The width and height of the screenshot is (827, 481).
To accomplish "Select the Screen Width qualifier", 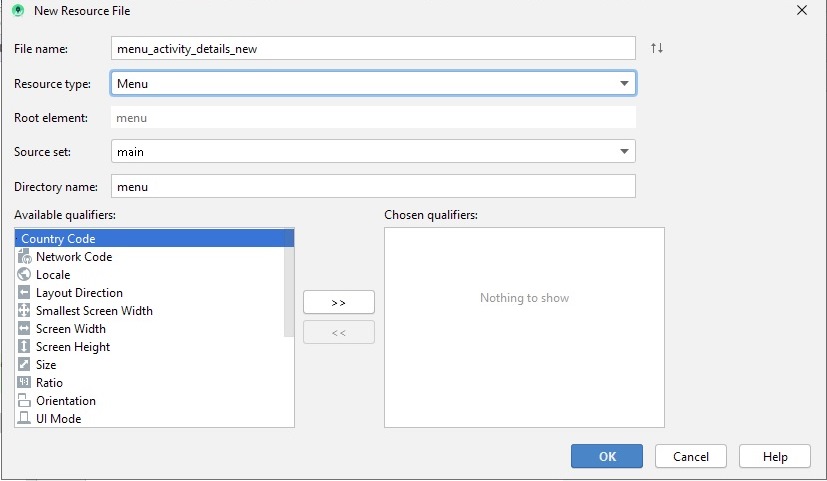I will tap(70, 329).
